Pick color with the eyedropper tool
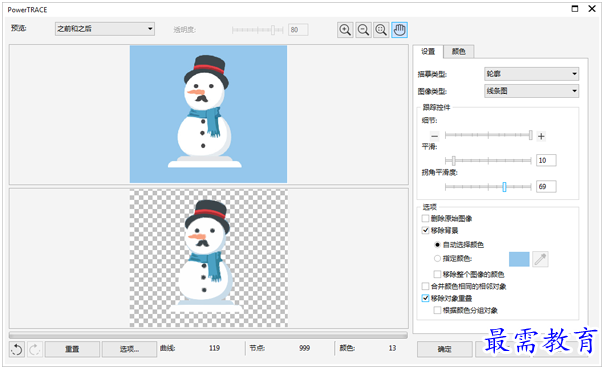The image size is (606, 372). (540, 259)
